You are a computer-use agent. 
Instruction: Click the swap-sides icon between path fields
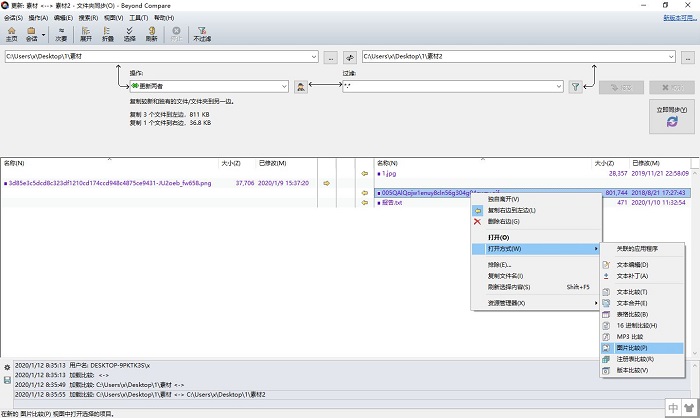[349, 58]
